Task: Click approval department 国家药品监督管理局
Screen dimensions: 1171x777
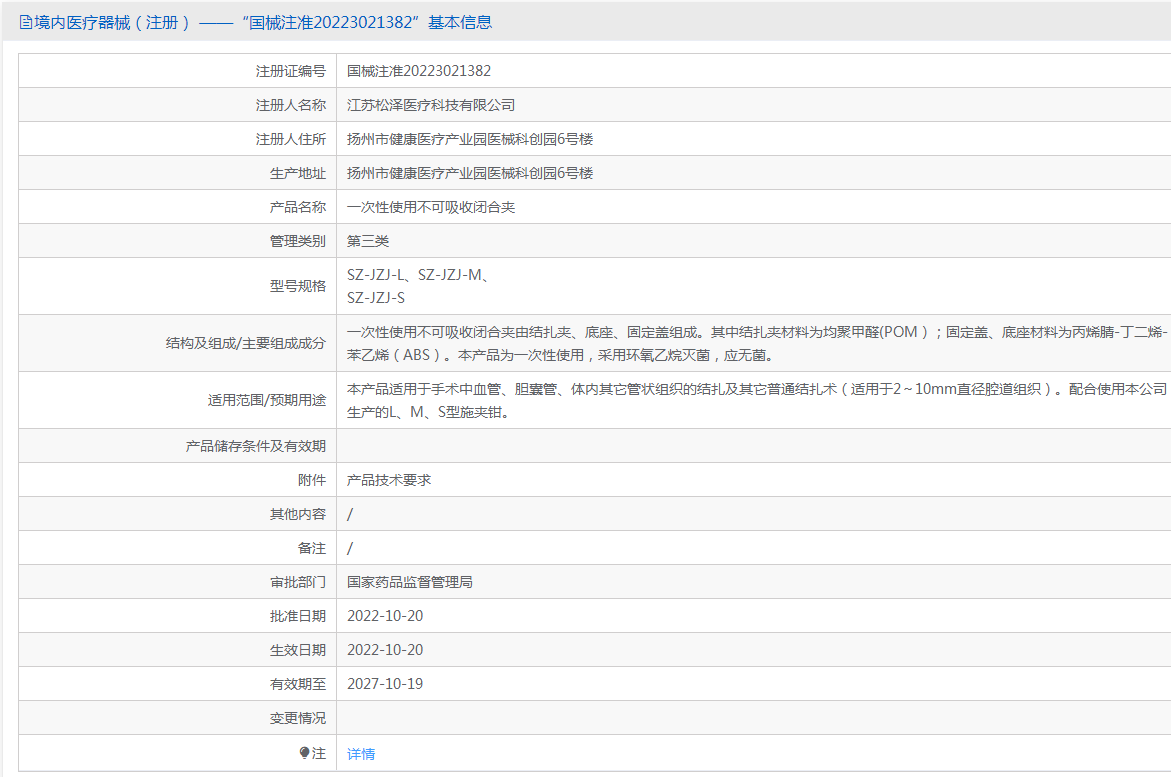Action: [x=410, y=582]
